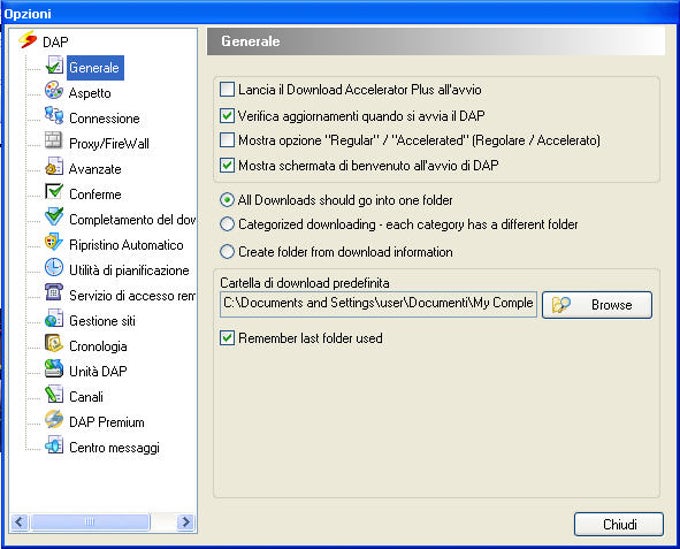Click the Browse button
Image resolution: width=680 pixels, height=549 pixels.
point(597,305)
